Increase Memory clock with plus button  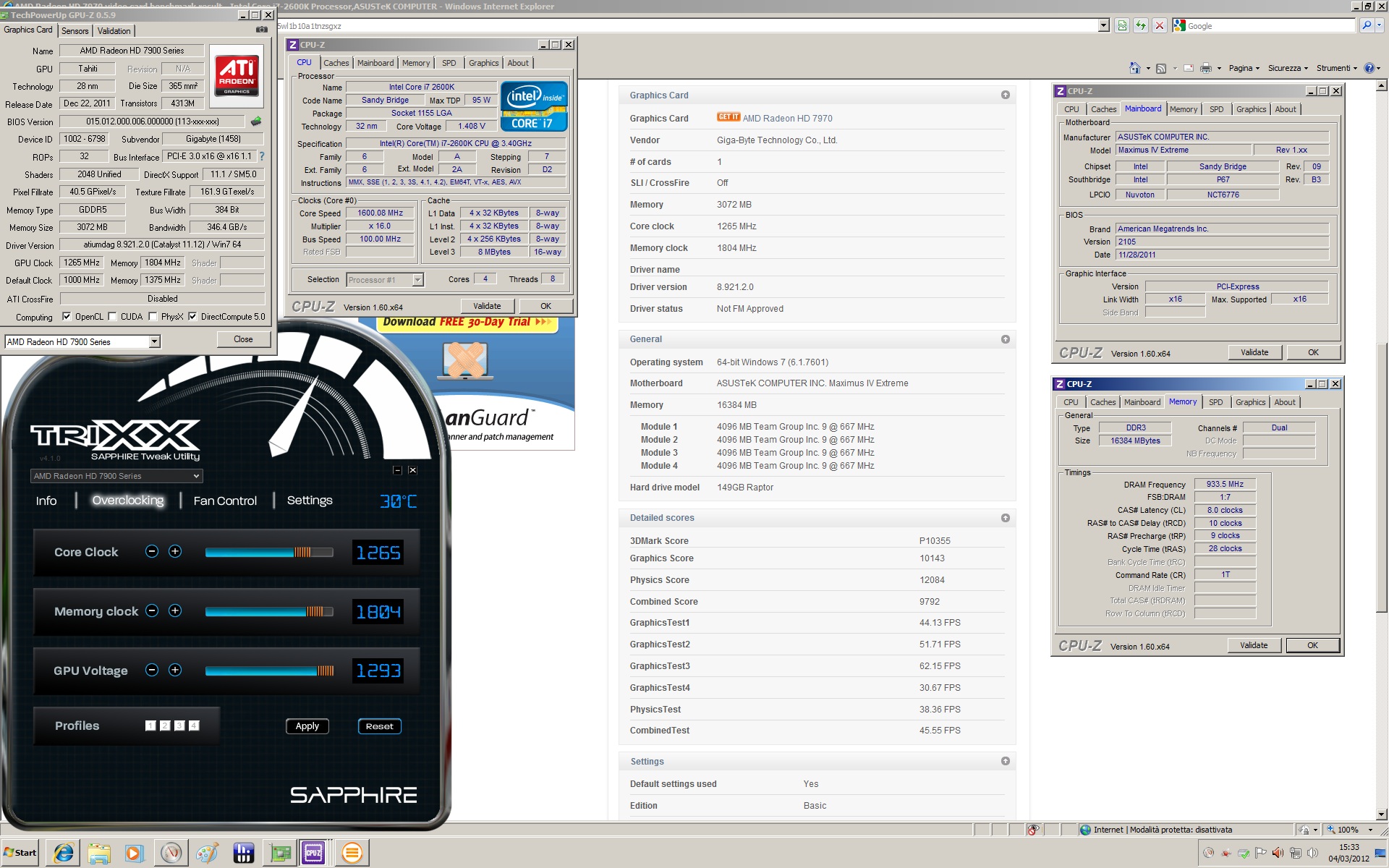click(x=175, y=610)
